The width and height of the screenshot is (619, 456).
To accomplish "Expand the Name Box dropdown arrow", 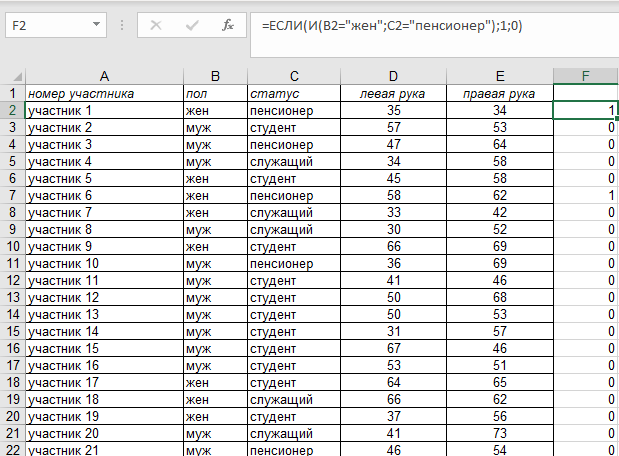I will (x=96, y=25).
